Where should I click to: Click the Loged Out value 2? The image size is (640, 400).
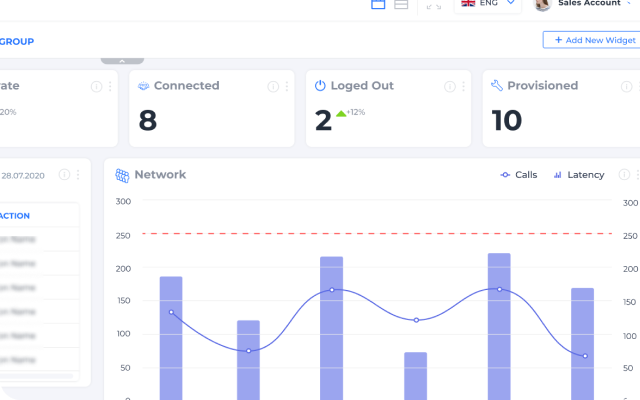click(323, 120)
